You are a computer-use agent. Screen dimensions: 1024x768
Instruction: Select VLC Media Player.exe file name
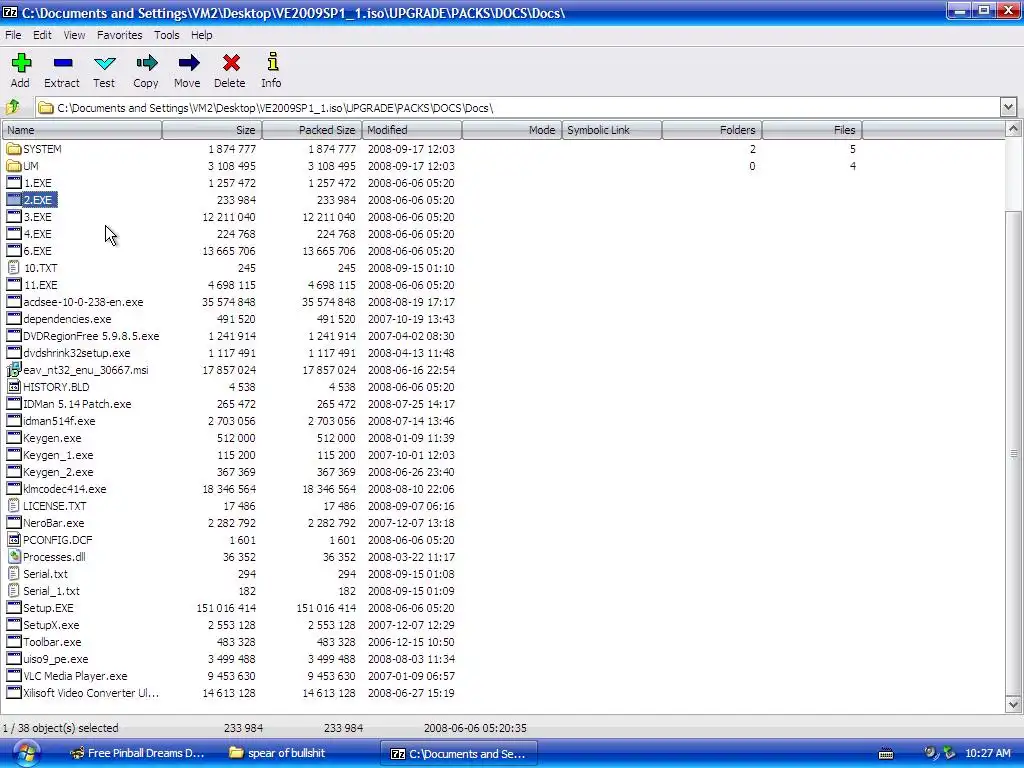click(75, 675)
